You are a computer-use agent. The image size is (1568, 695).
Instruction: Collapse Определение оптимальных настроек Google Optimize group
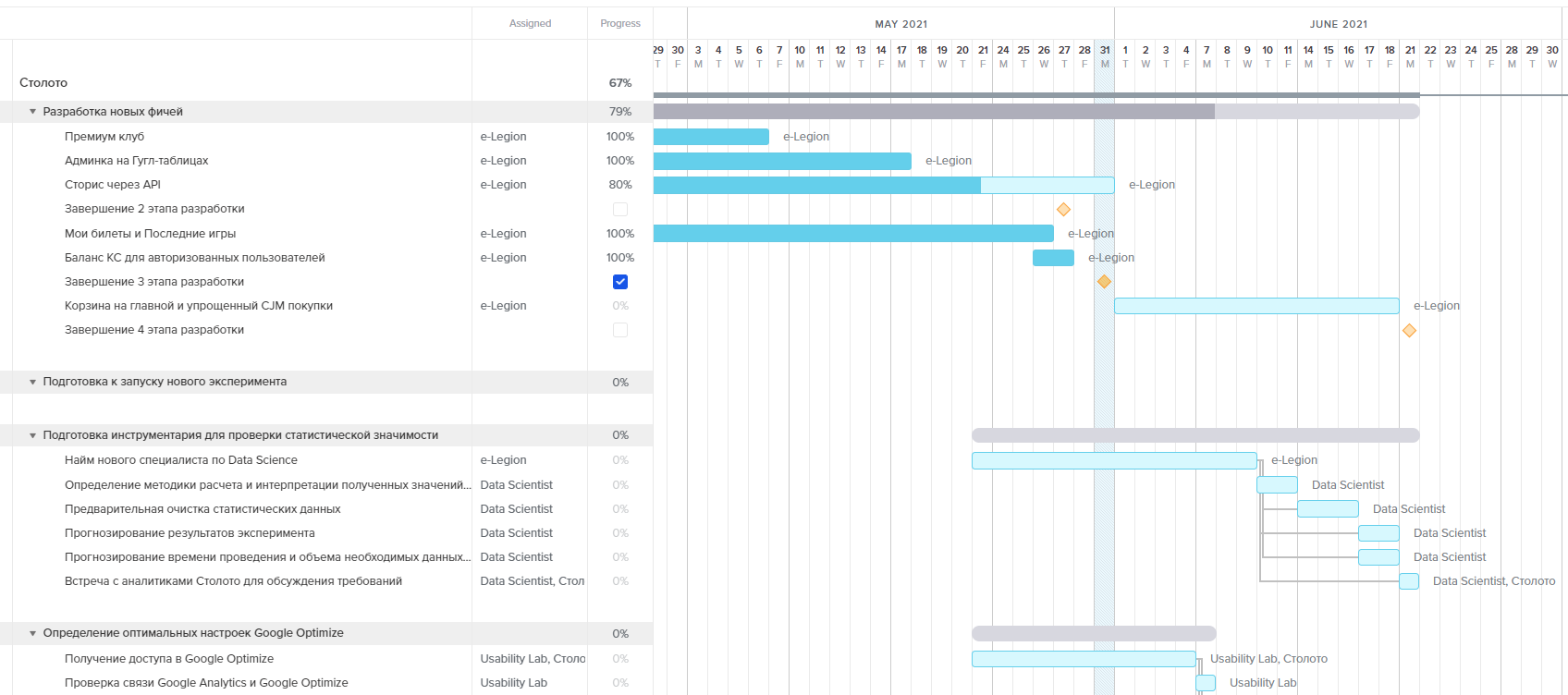coord(33,633)
